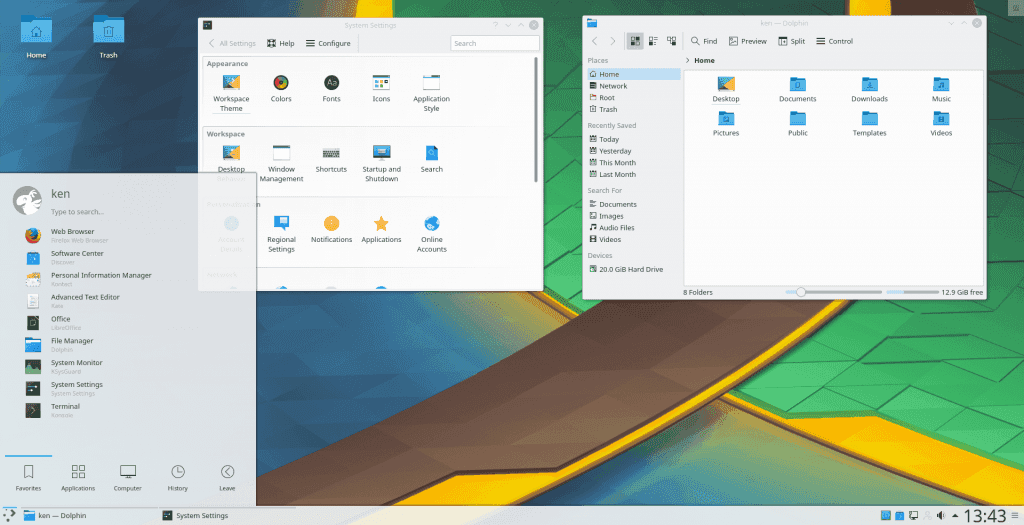
Task: Open the Configure menu in System Settings
Action: [328, 43]
